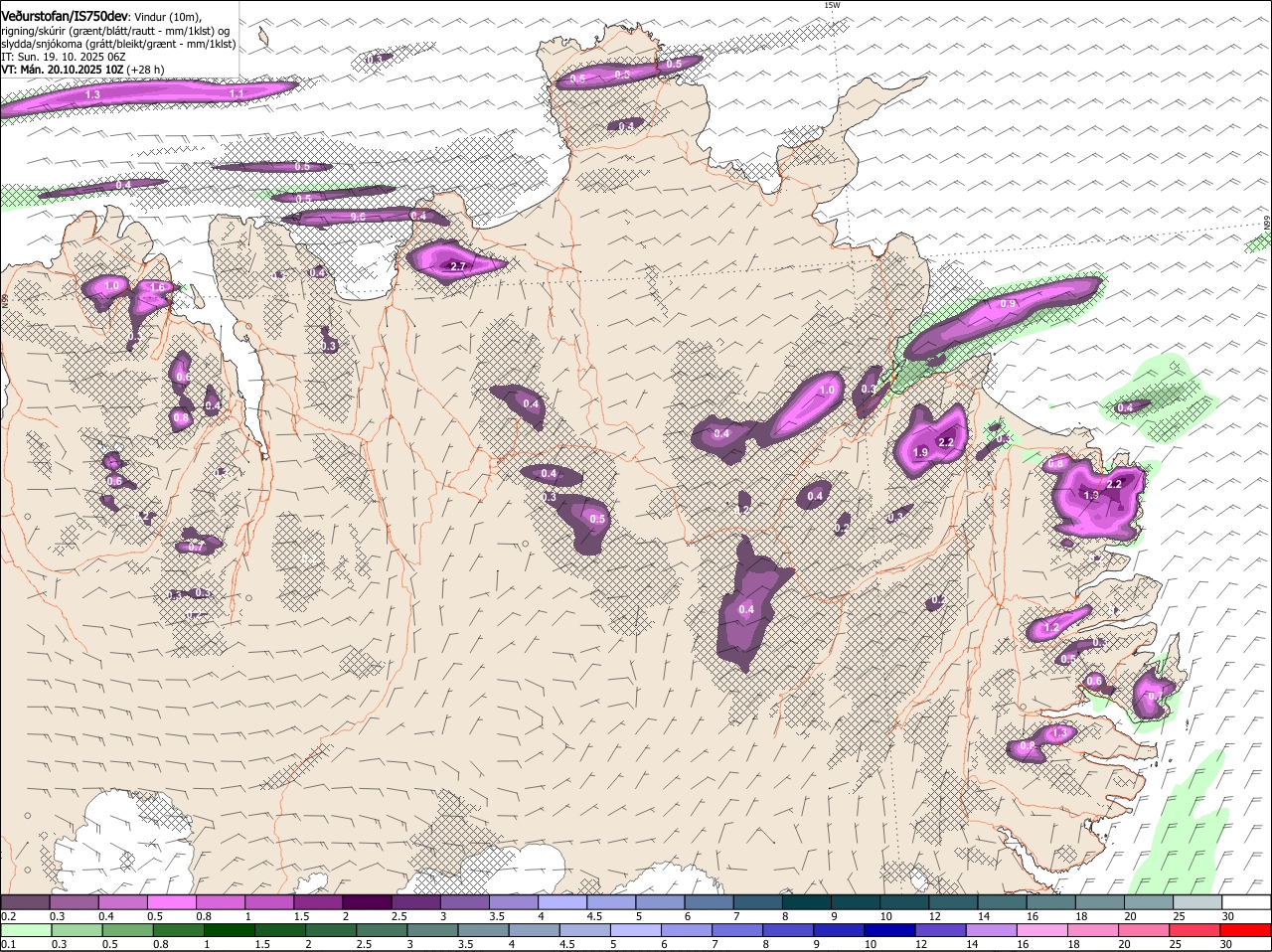Pick upper-scale swatch between 3.5 and 4

514,902
